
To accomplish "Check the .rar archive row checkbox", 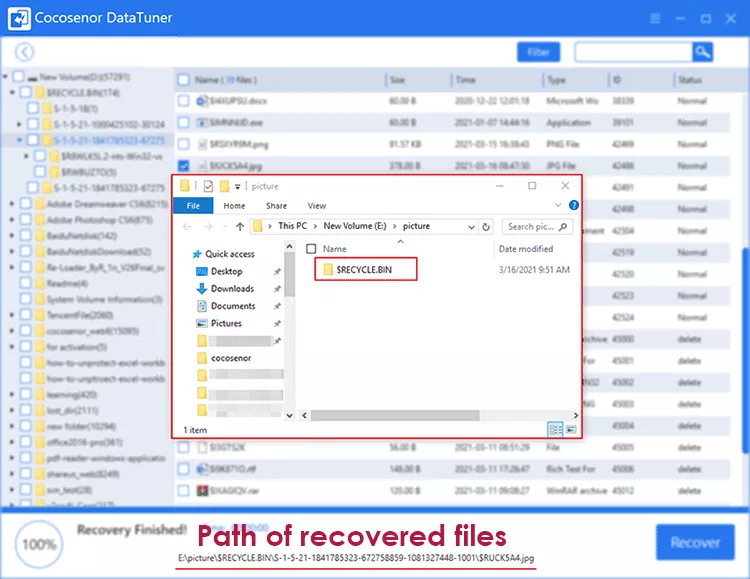I will tap(184, 490).
